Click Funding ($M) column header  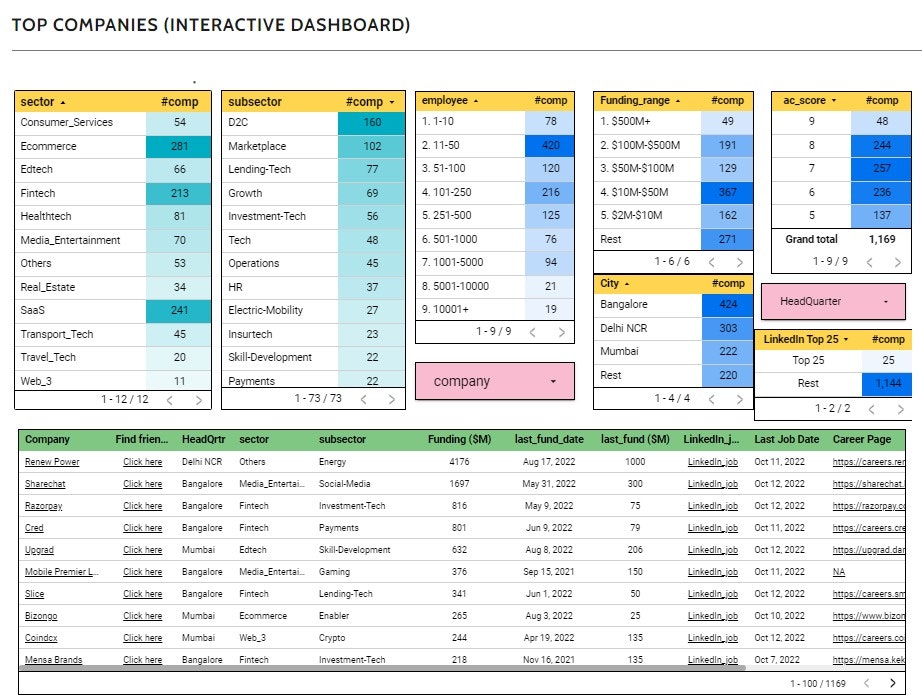pos(459,439)
